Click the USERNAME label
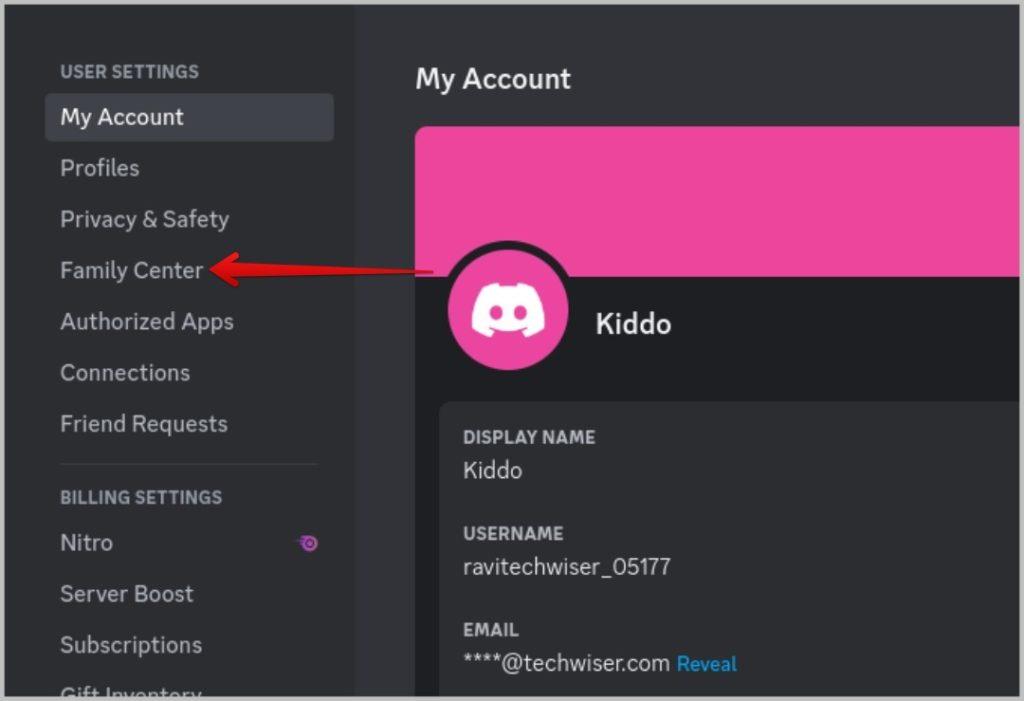 [x=513, y=534]
